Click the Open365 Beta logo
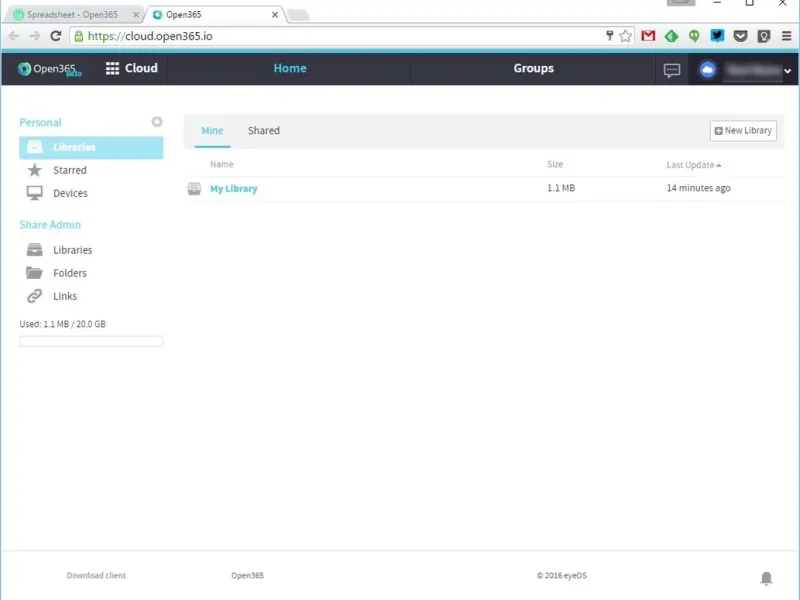 [x=49, y=69]
